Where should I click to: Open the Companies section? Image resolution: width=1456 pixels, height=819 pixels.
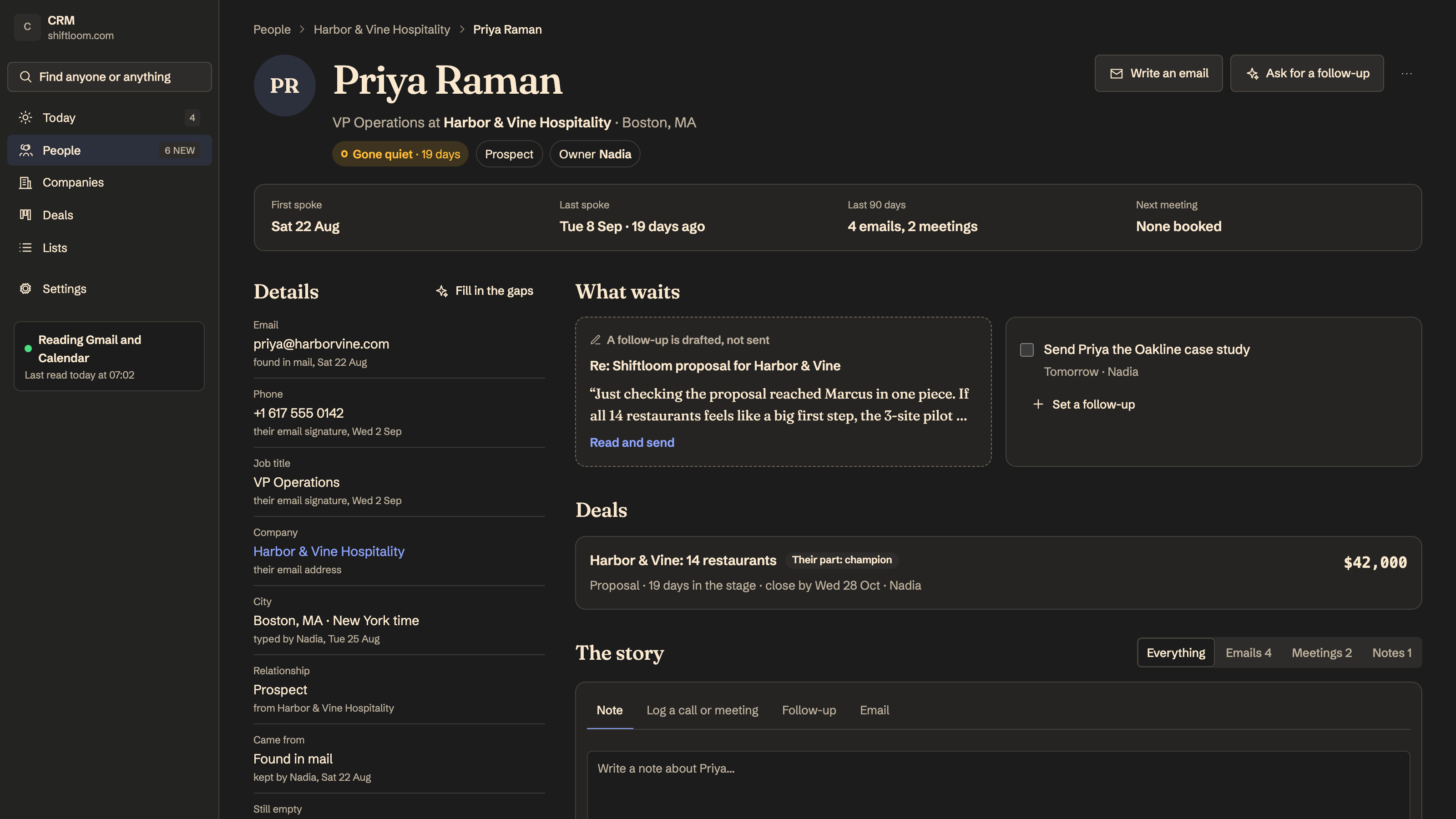[110, 182]
